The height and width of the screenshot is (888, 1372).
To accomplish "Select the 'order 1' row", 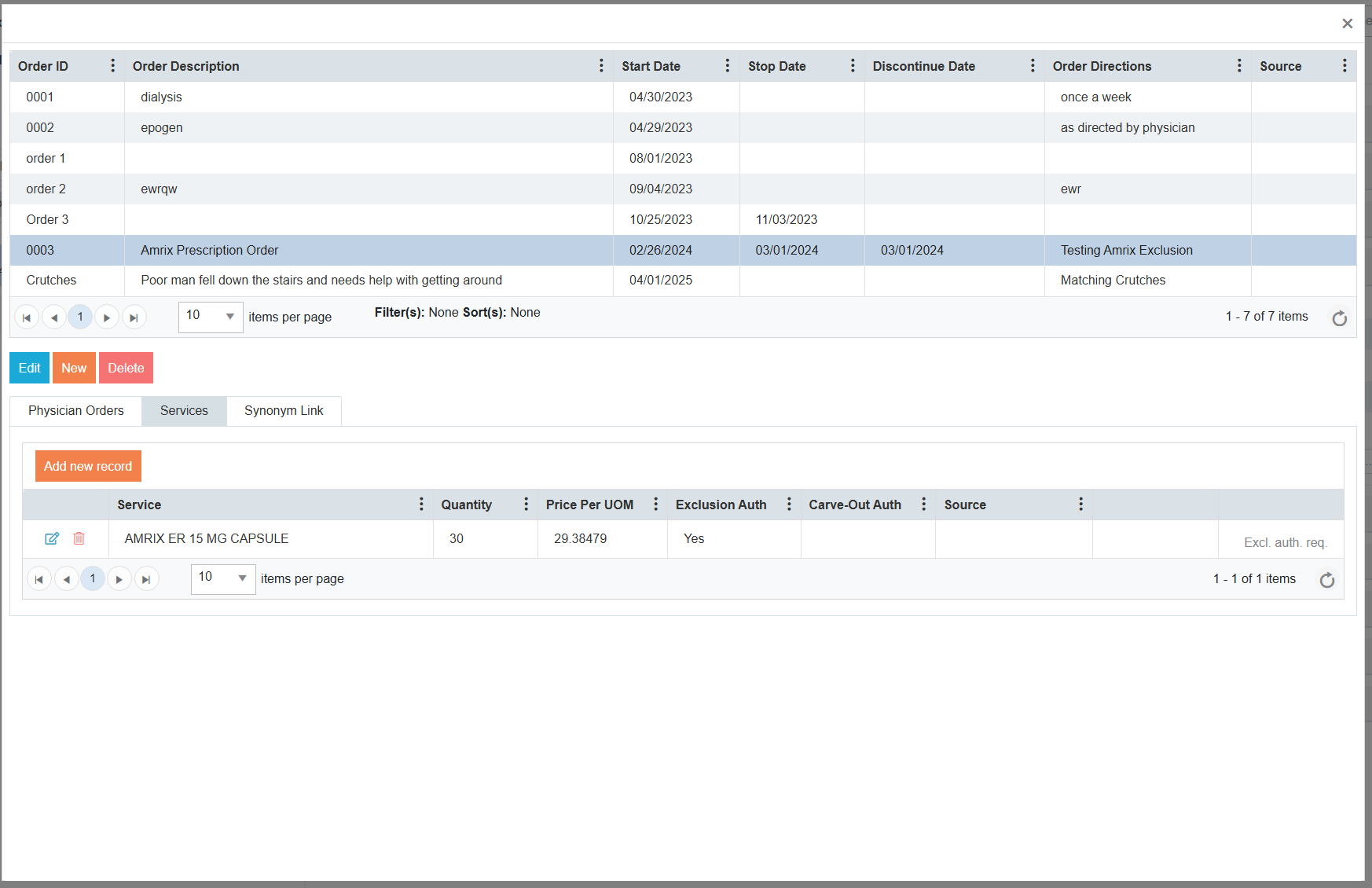I will (x=683, y=158).
